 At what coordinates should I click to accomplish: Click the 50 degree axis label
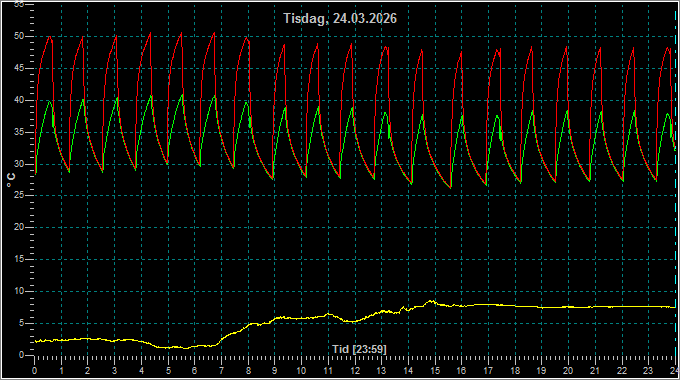(x=19, y=36)
